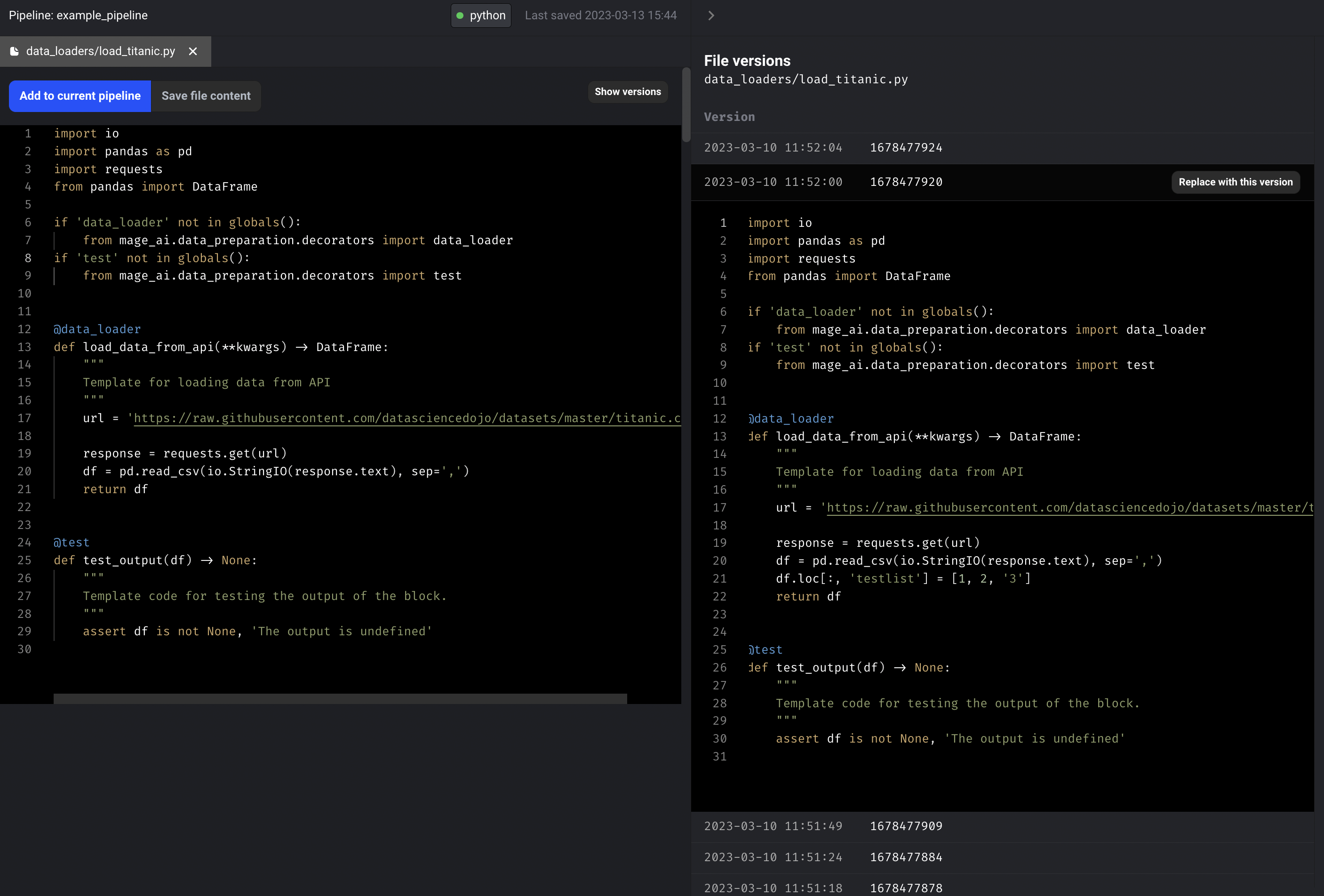Click the editor vertical scrollbar thumb
This screenshot has height=896, width=1324.
(x=686, y=104)
